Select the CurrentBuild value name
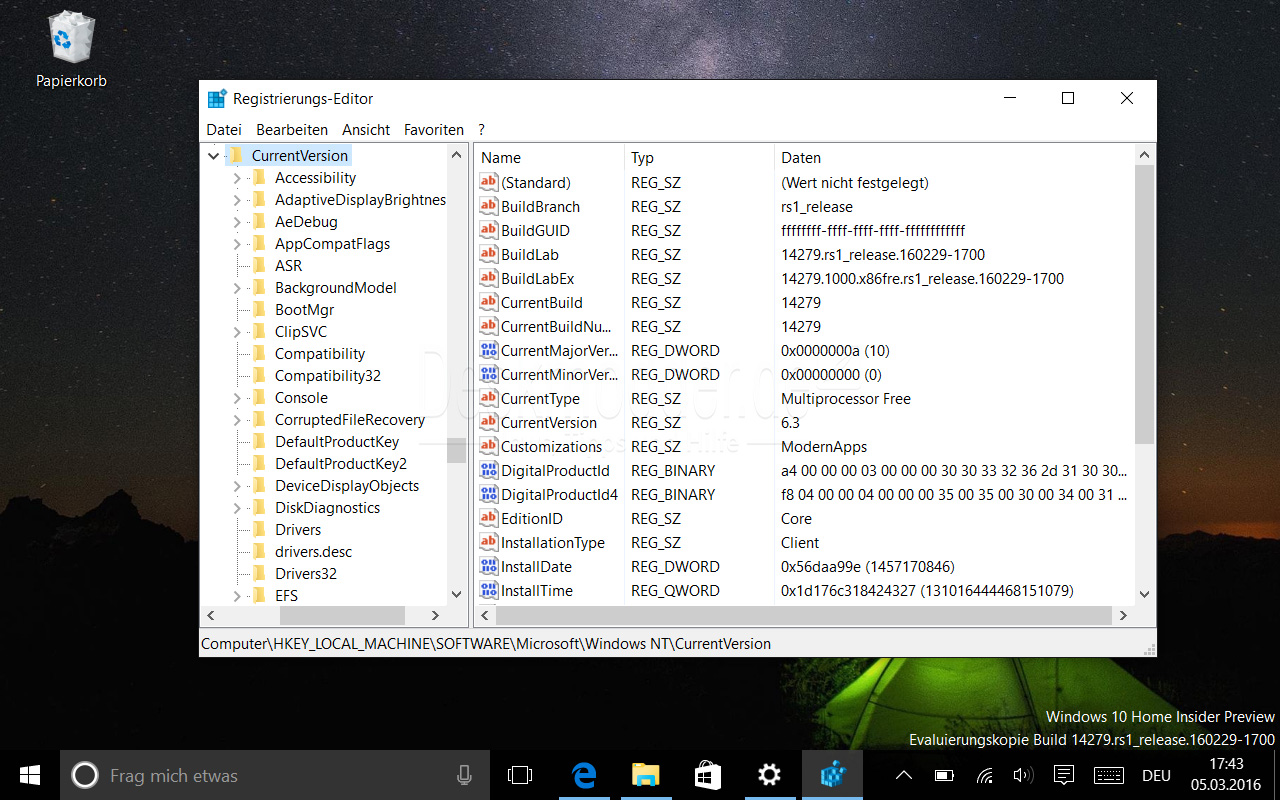 (541, 302)
